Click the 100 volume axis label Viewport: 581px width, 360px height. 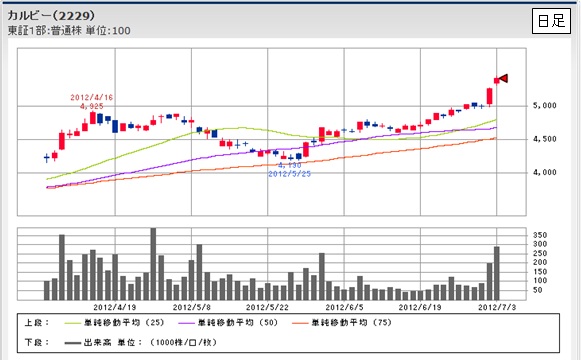coord(540,281)
